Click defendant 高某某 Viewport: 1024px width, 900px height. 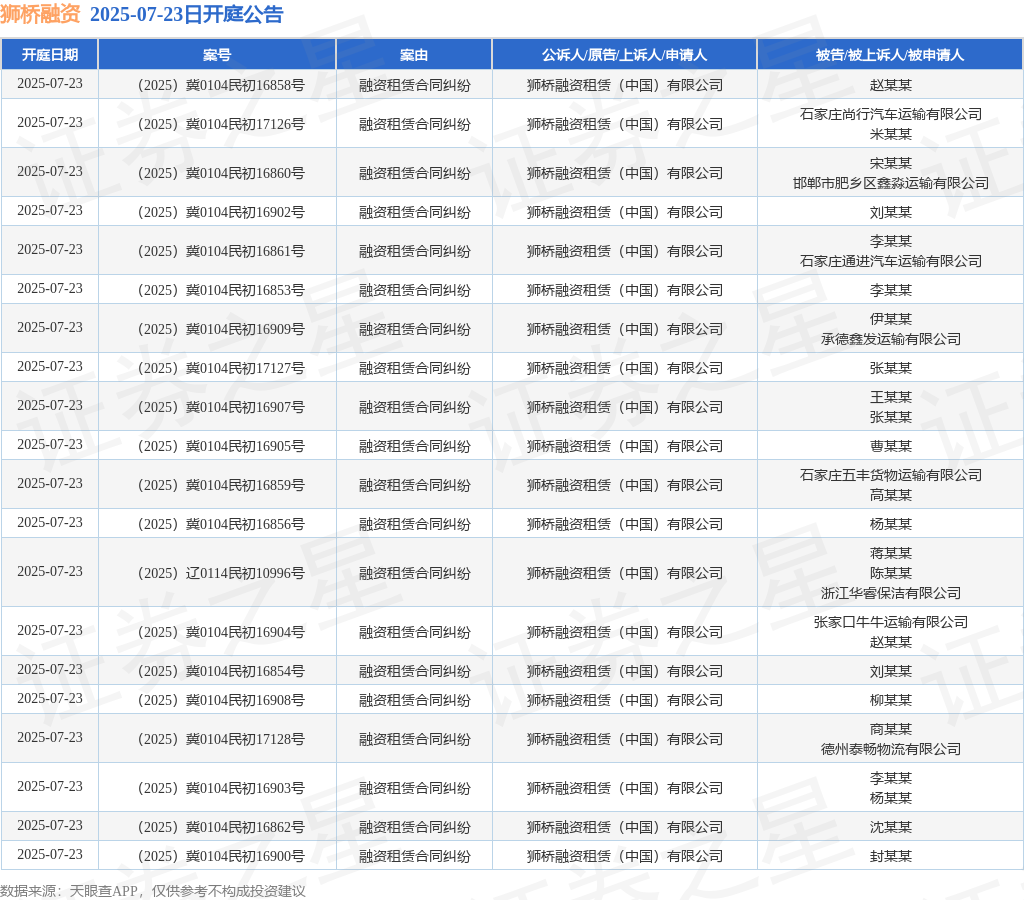coord(891,495)
